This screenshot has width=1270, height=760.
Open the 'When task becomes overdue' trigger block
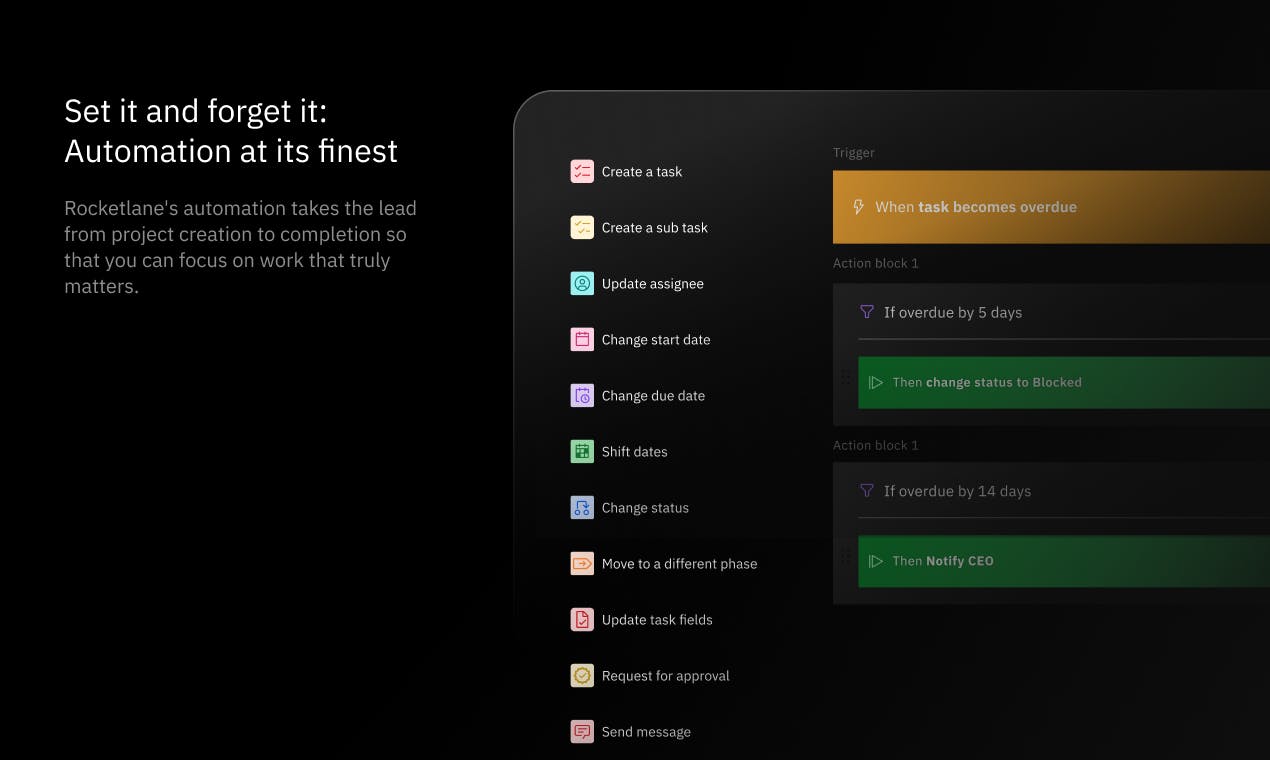click(x=1051, y=207)
